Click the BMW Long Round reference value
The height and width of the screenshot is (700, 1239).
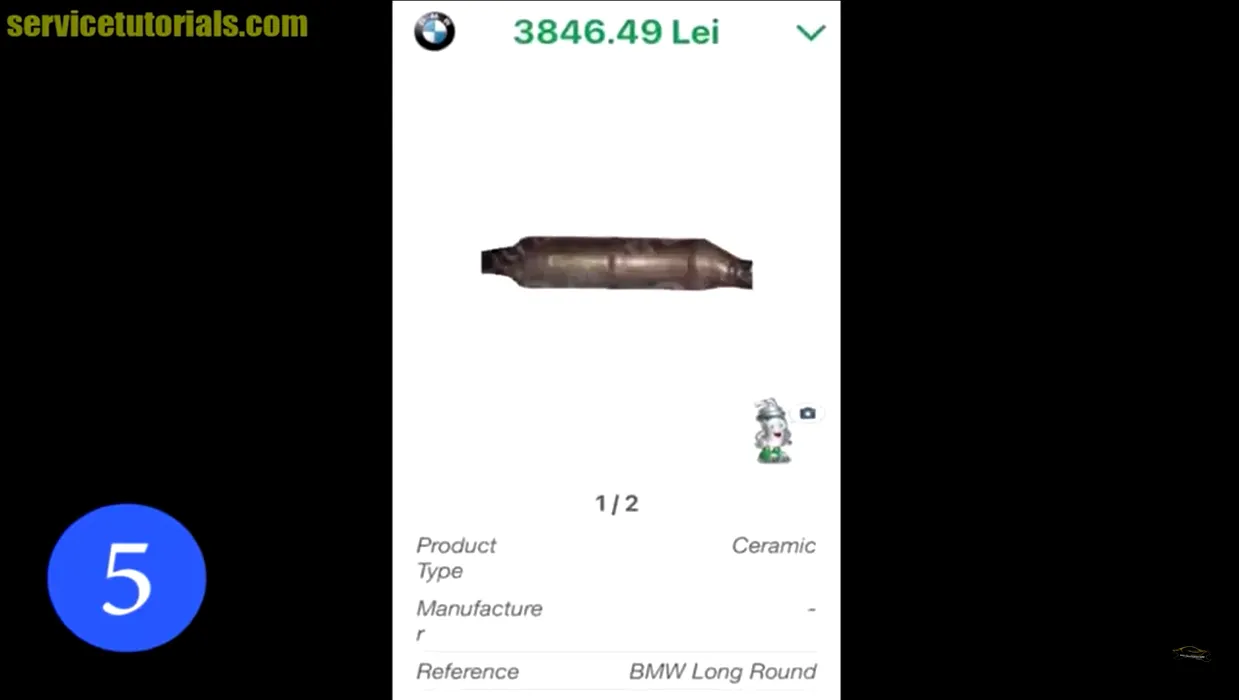[x=723, y=672]
